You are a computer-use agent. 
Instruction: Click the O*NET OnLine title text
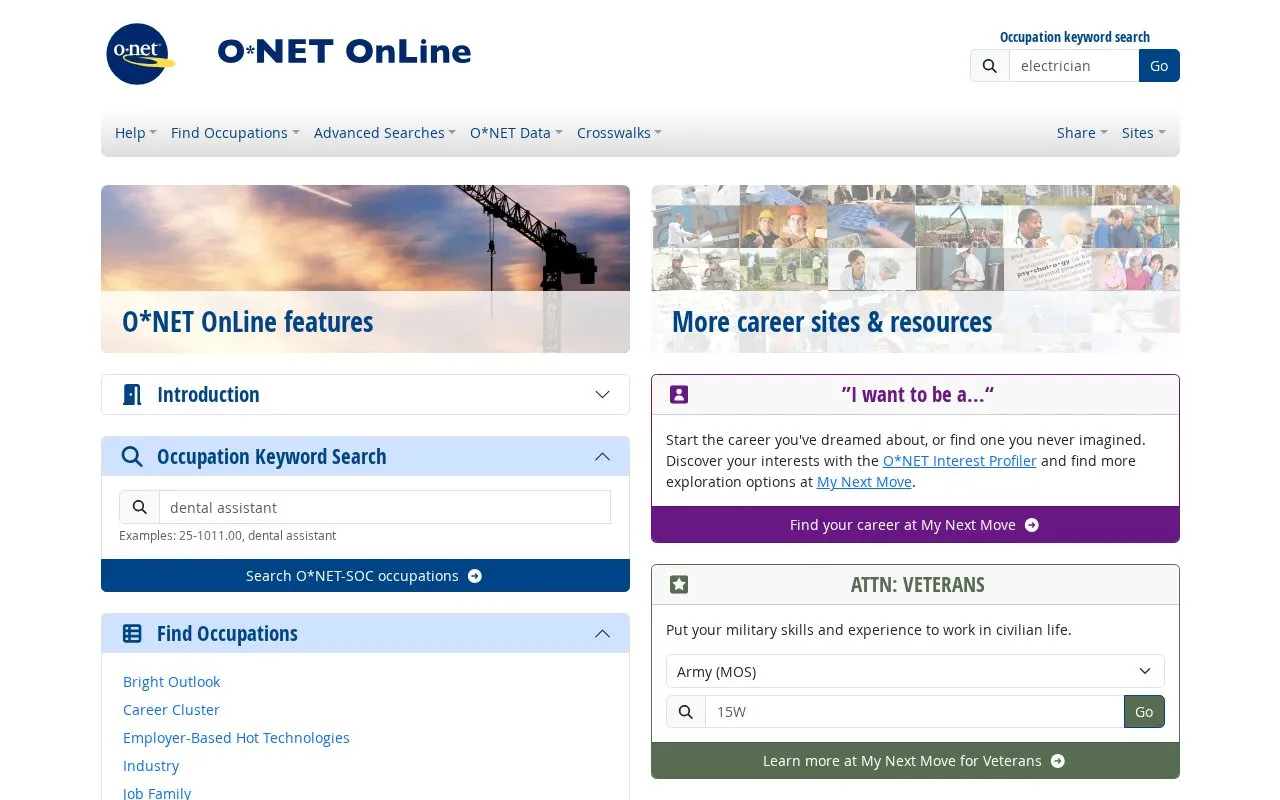[344, 52]
